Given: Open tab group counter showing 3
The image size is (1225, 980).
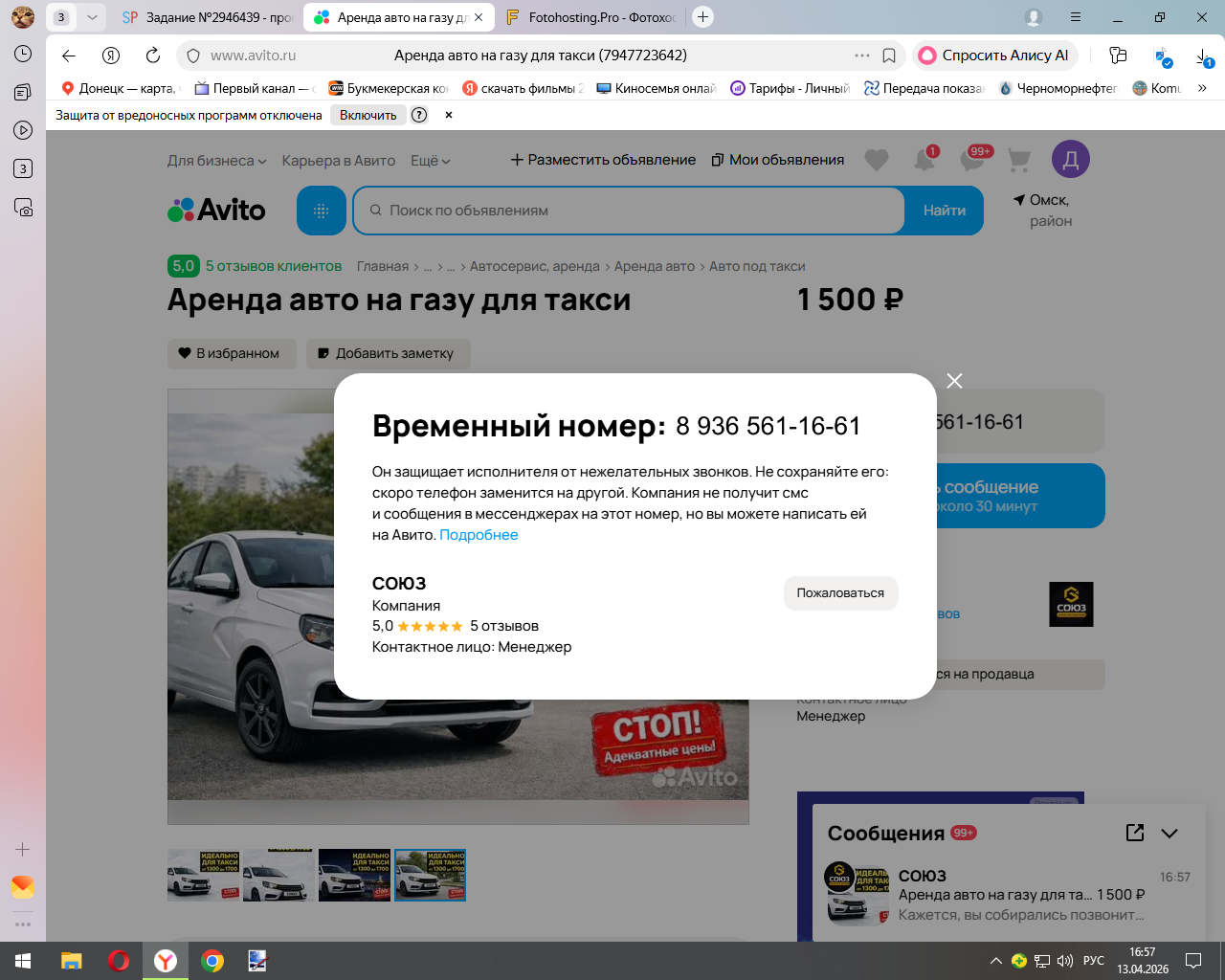Looking at the screenshot, I should tap(61, 17).
